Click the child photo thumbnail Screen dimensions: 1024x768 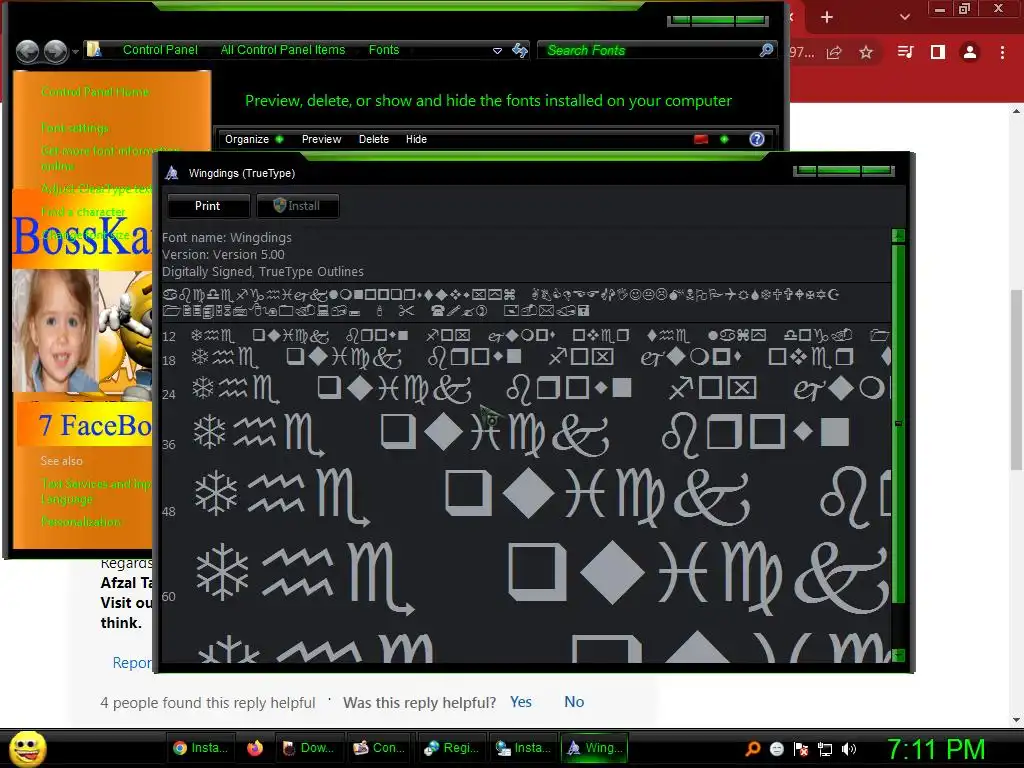(x=55, y=330)
